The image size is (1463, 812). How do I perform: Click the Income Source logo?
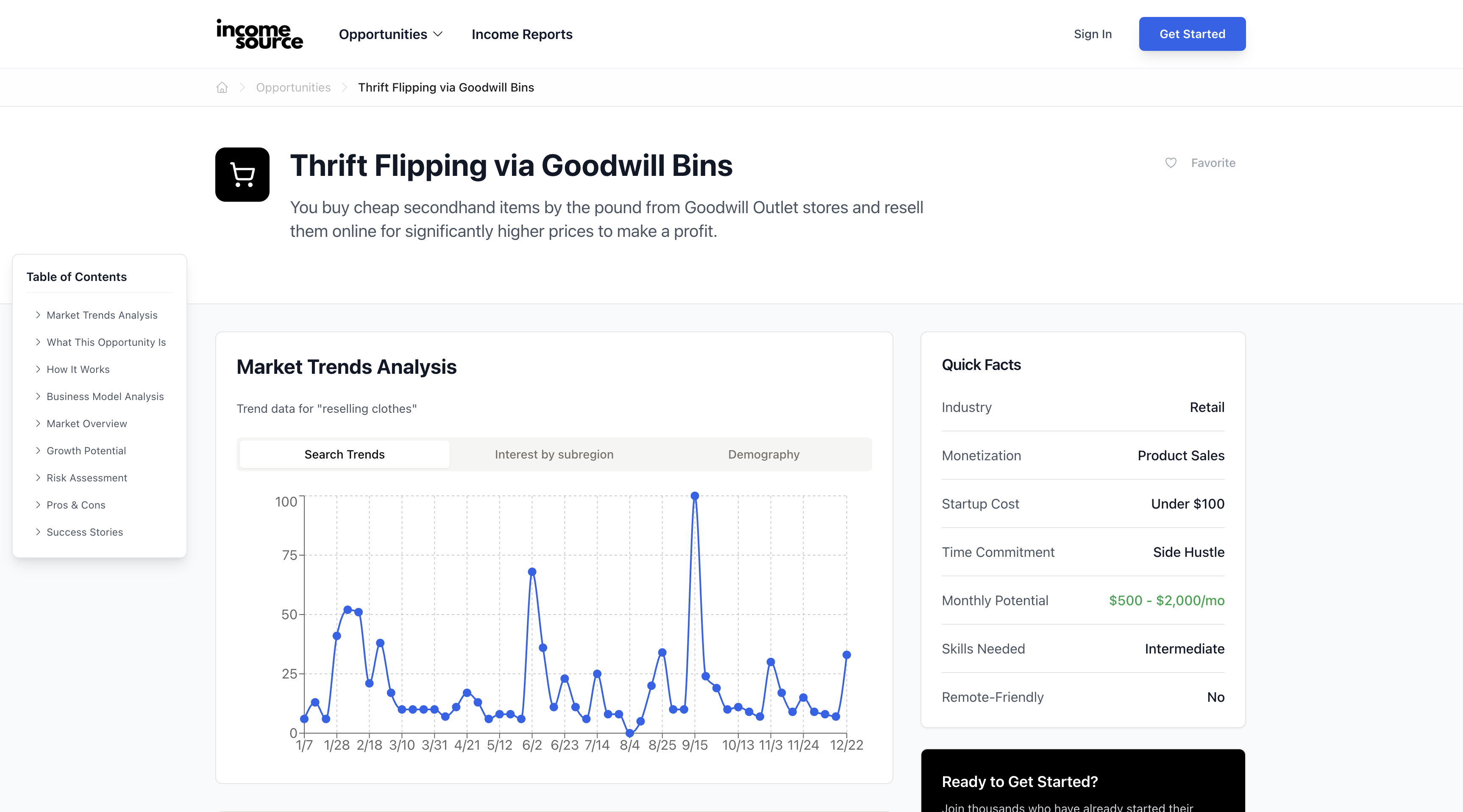click(259, 34)
